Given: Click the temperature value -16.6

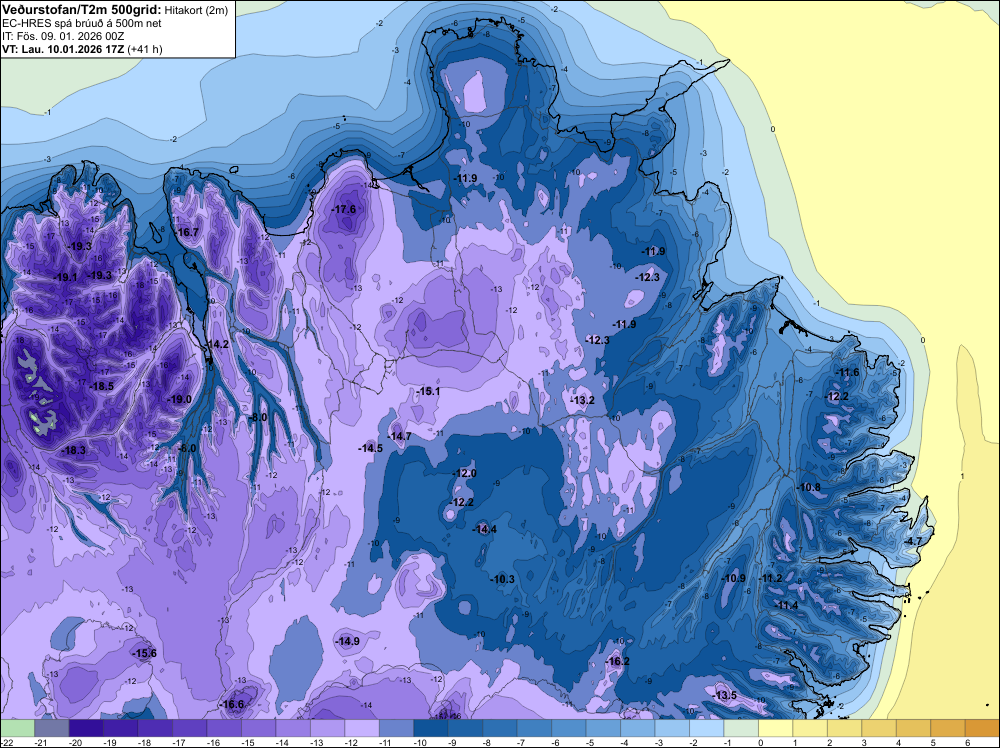Looking at the screenshot, I should (232, 704).
